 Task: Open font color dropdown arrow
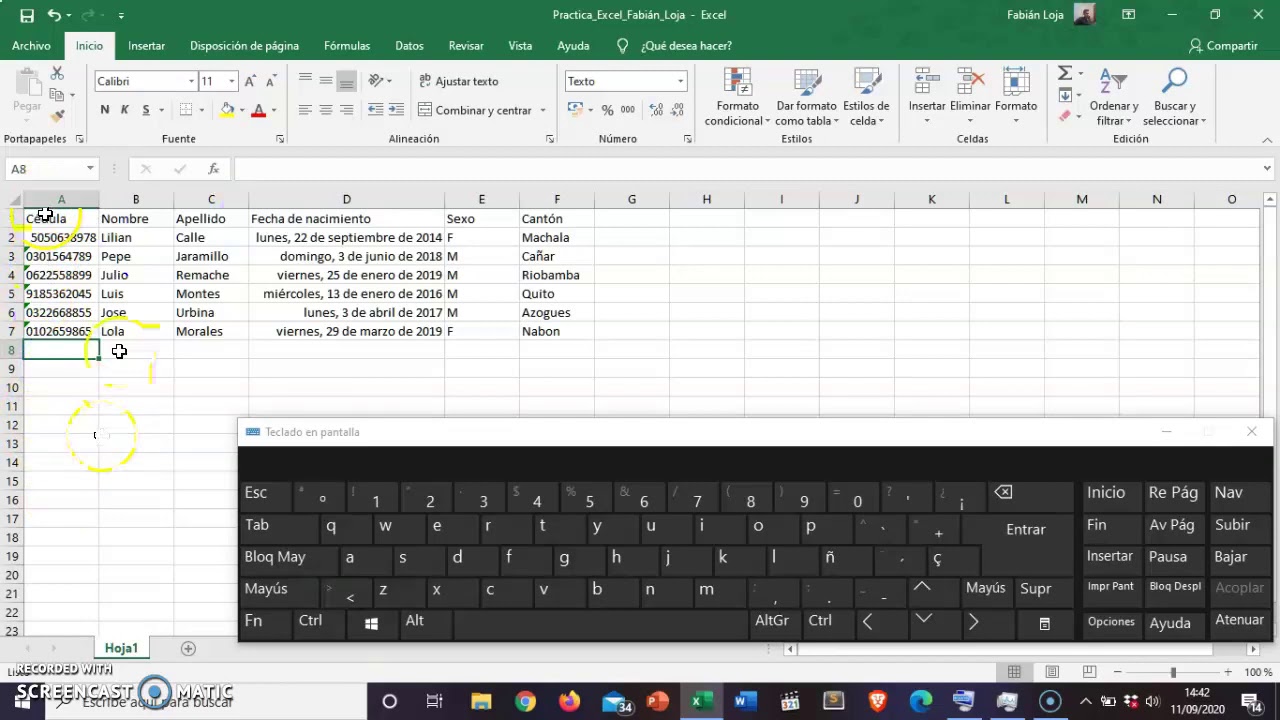coord(274,110)
